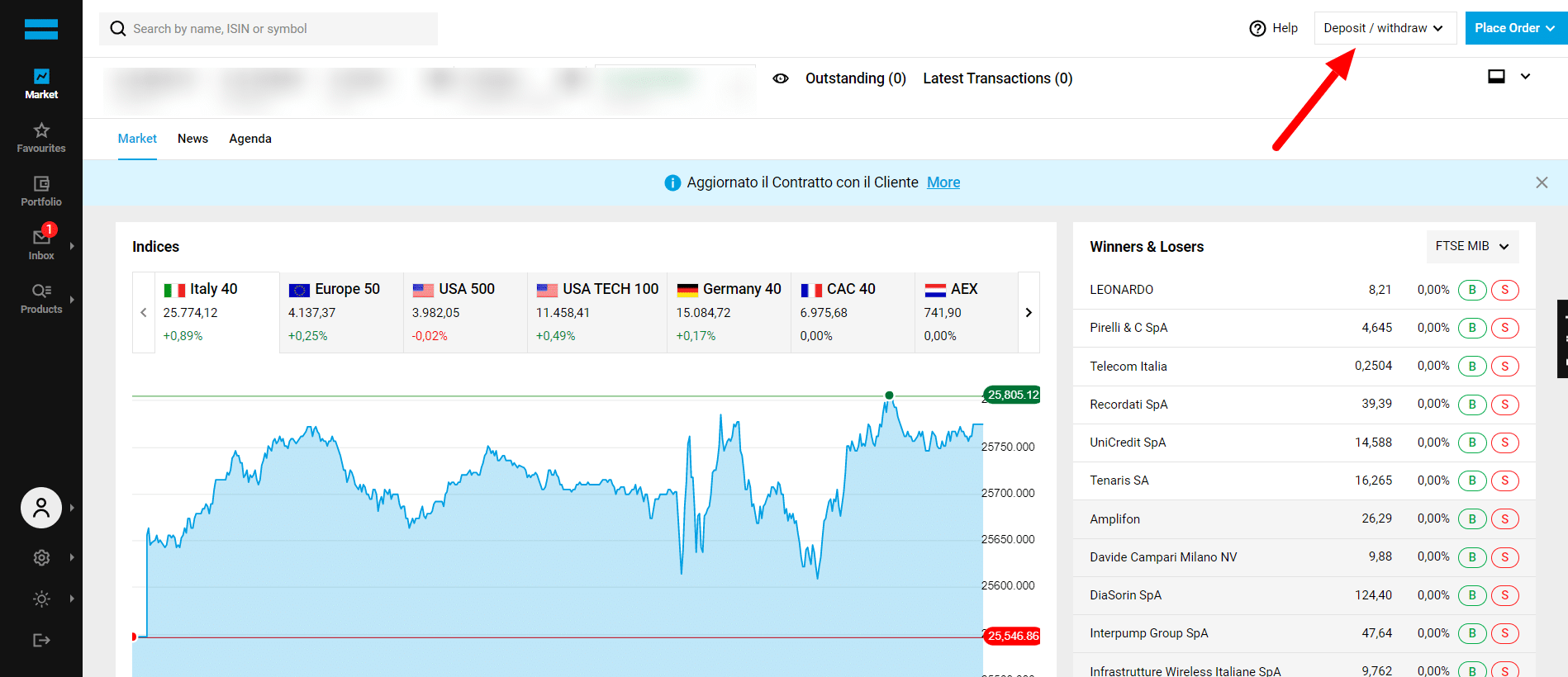Select the Italy 40 index tab
Viewport: 1568px width, 677px height.
pyautogui.click(x=216, y=312)
